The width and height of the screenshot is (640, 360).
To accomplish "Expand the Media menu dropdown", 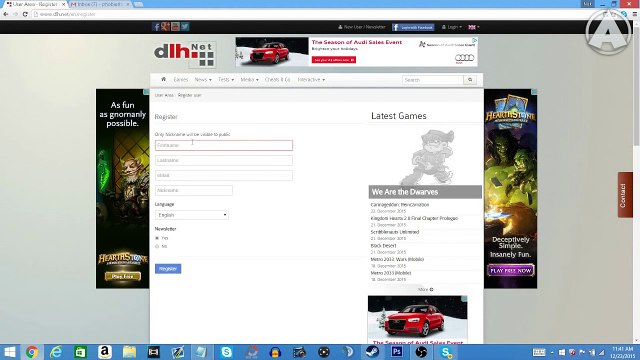I will [x=249, y=80].
